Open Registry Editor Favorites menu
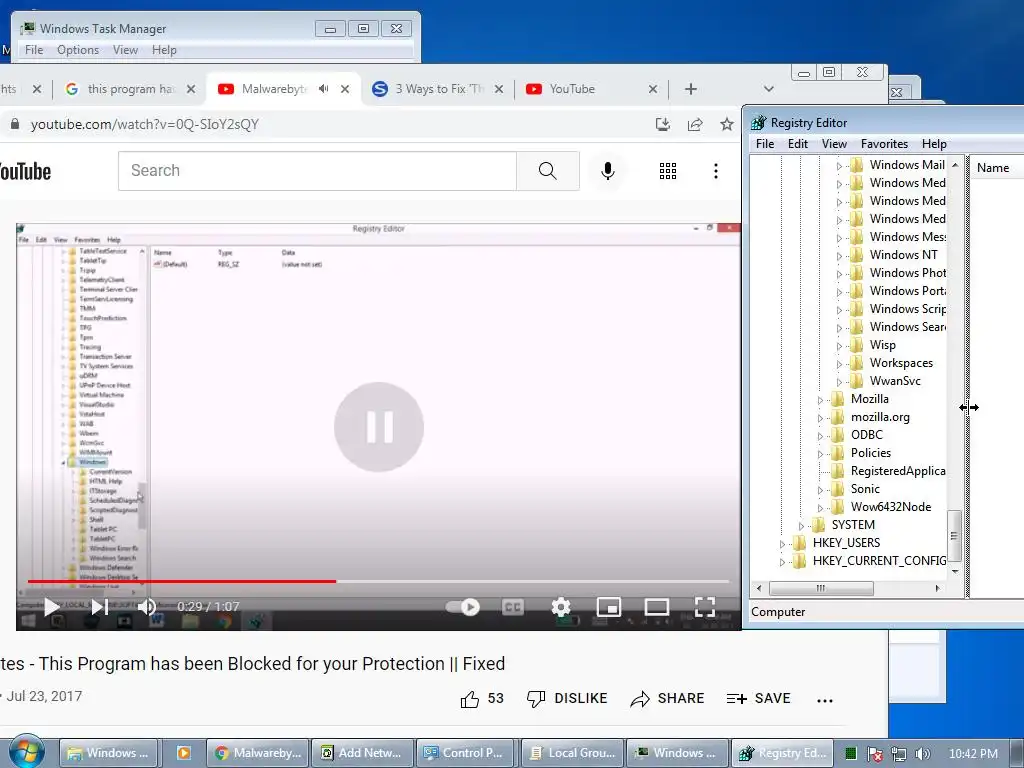This screenshot has height=768, width=1024. (x=884, y=144)
